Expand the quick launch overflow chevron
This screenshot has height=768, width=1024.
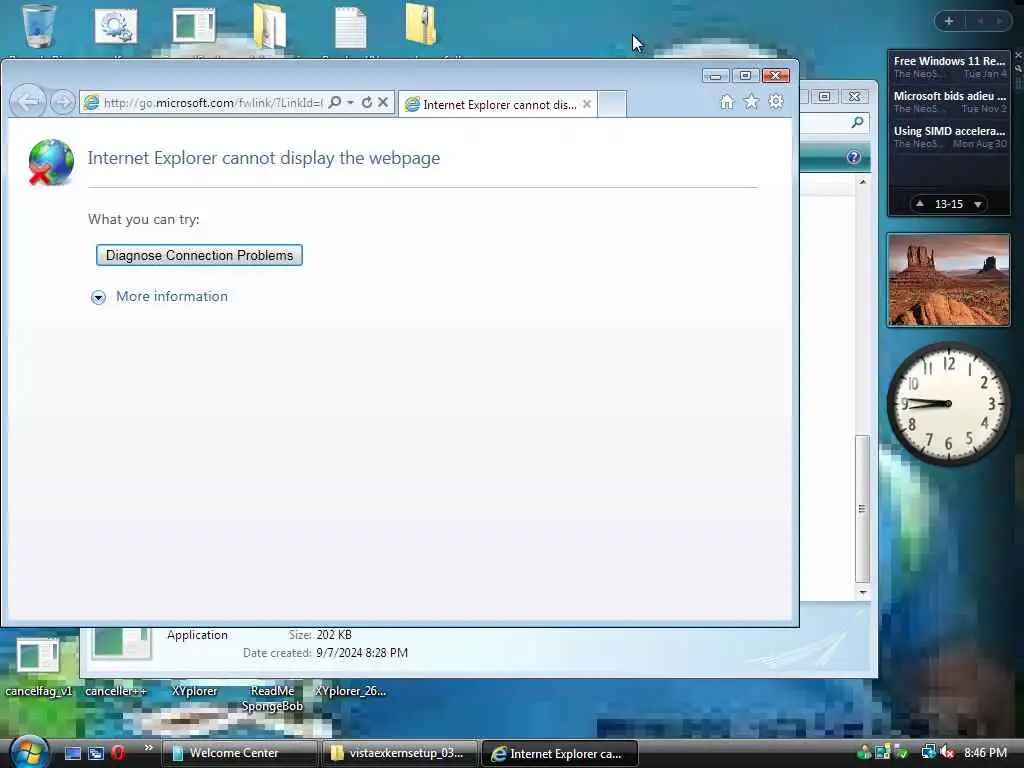click(x=148, y=748)
